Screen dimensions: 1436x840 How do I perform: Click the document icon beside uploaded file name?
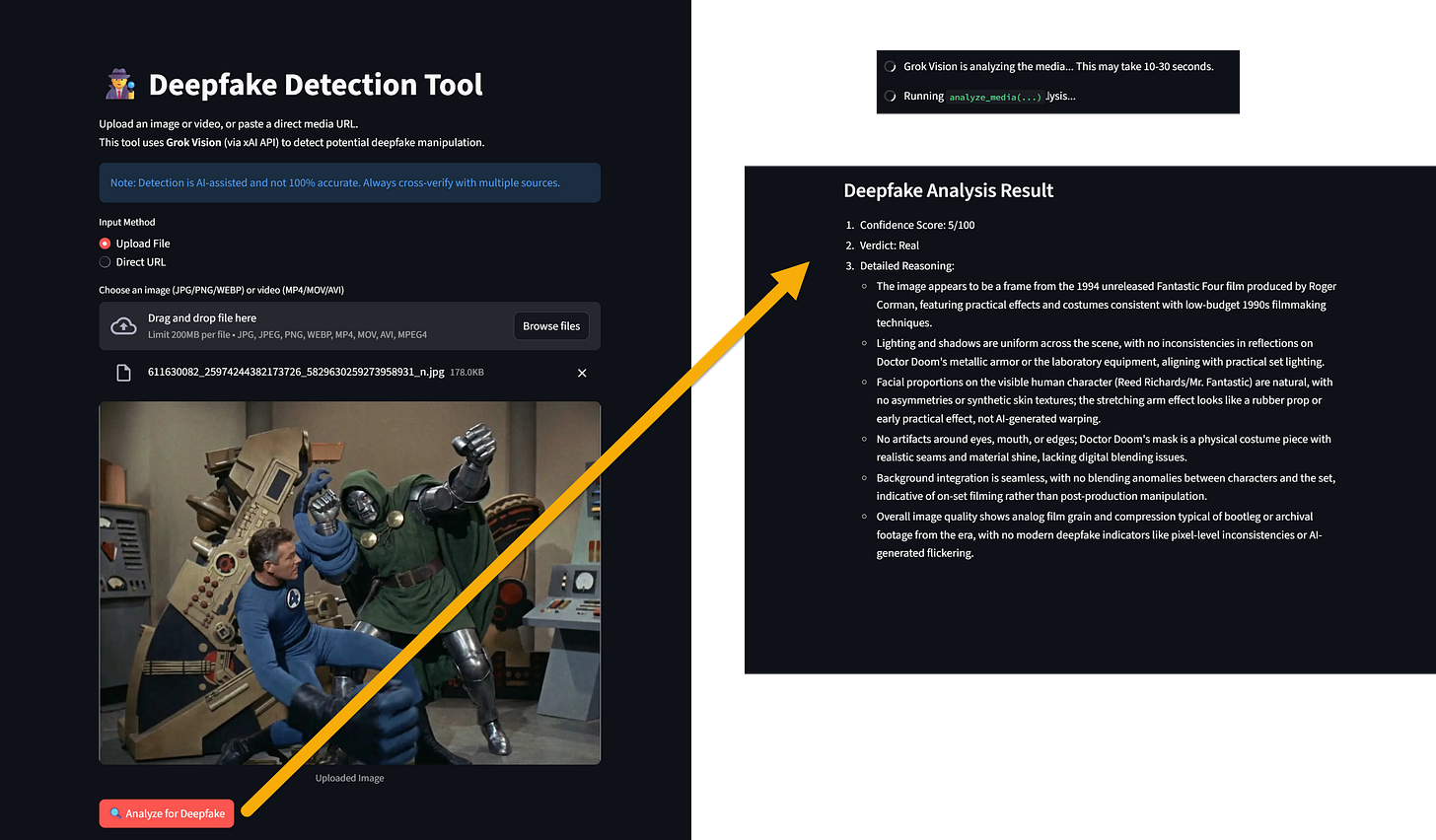[123, 373]
